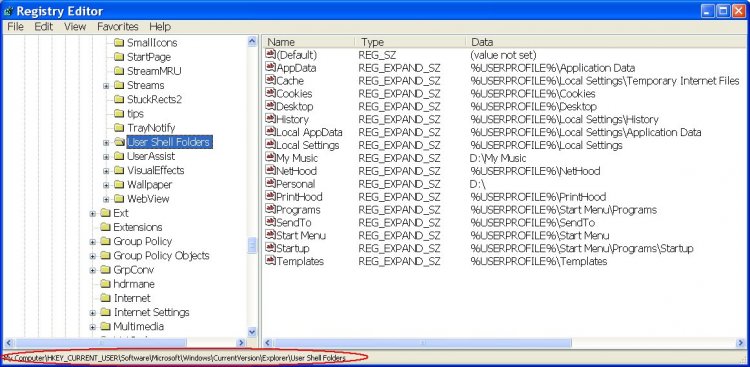Click the StuckRects2 folder icon
This screenshot has height=367, width=750.
pyautogui.click(x=119, y=100)
